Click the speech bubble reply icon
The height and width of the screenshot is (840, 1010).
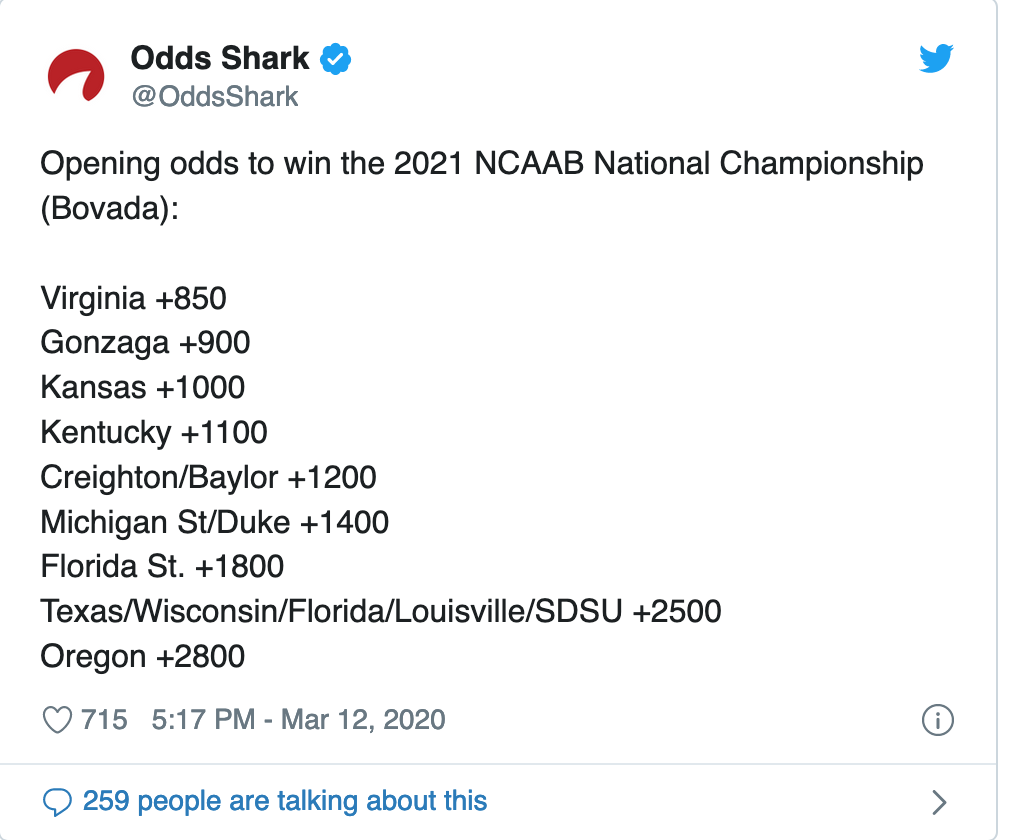point(59,801)
